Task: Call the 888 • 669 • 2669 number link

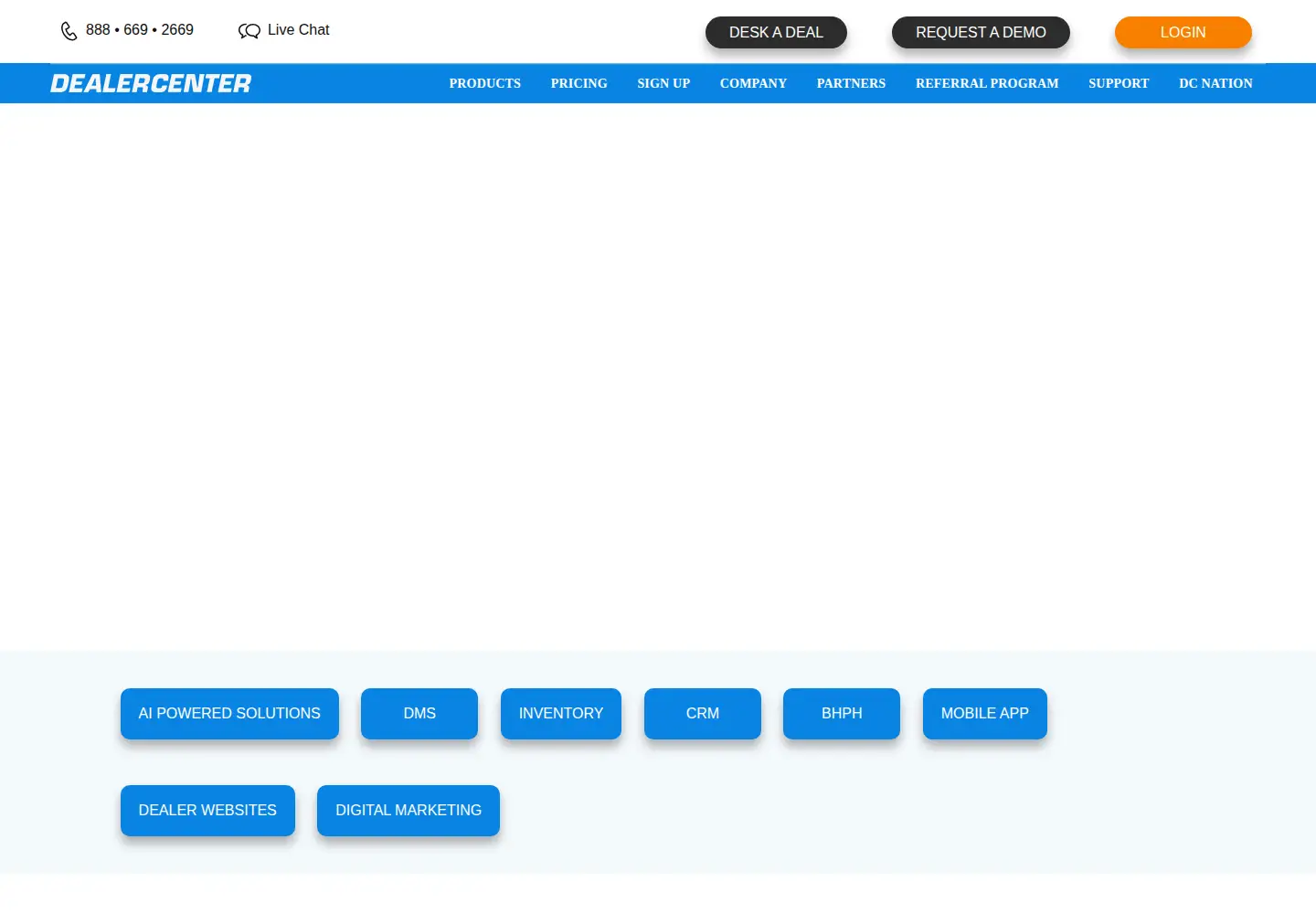Action: pyautogui.click(x=140, y=30)
